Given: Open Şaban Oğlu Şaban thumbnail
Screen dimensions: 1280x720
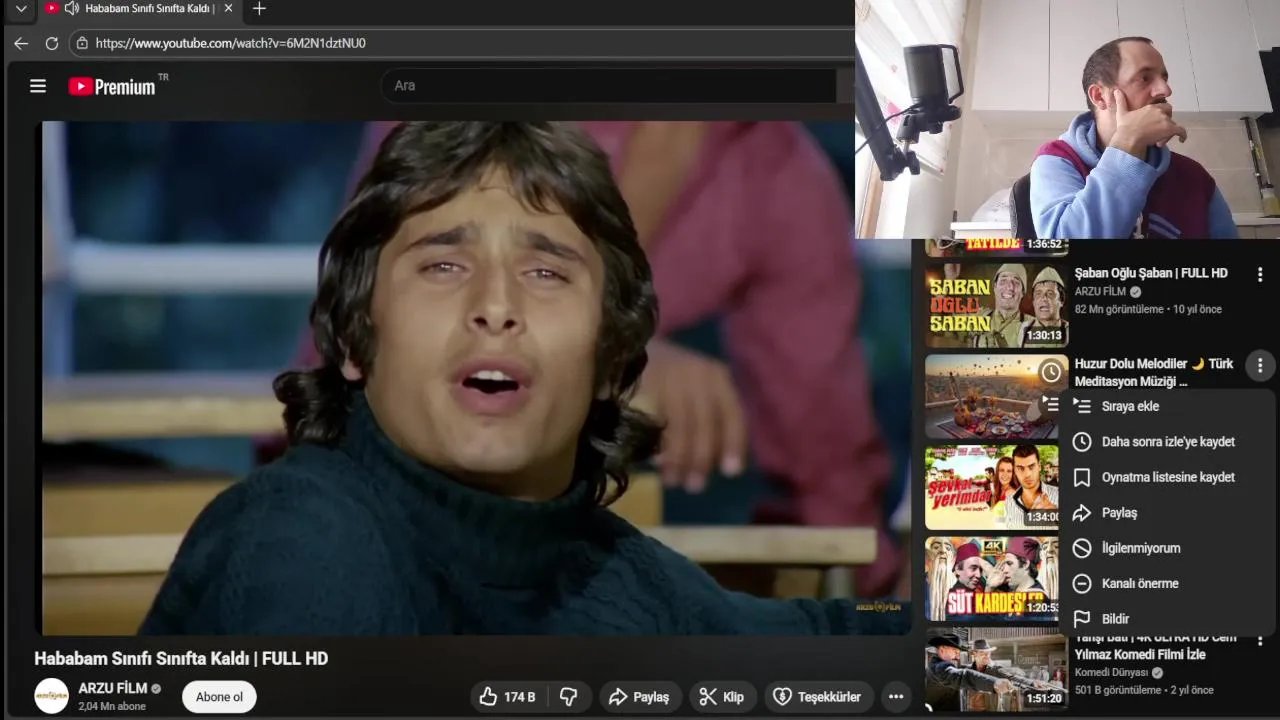Looking at the screenshot, I should tap(996, 305).
